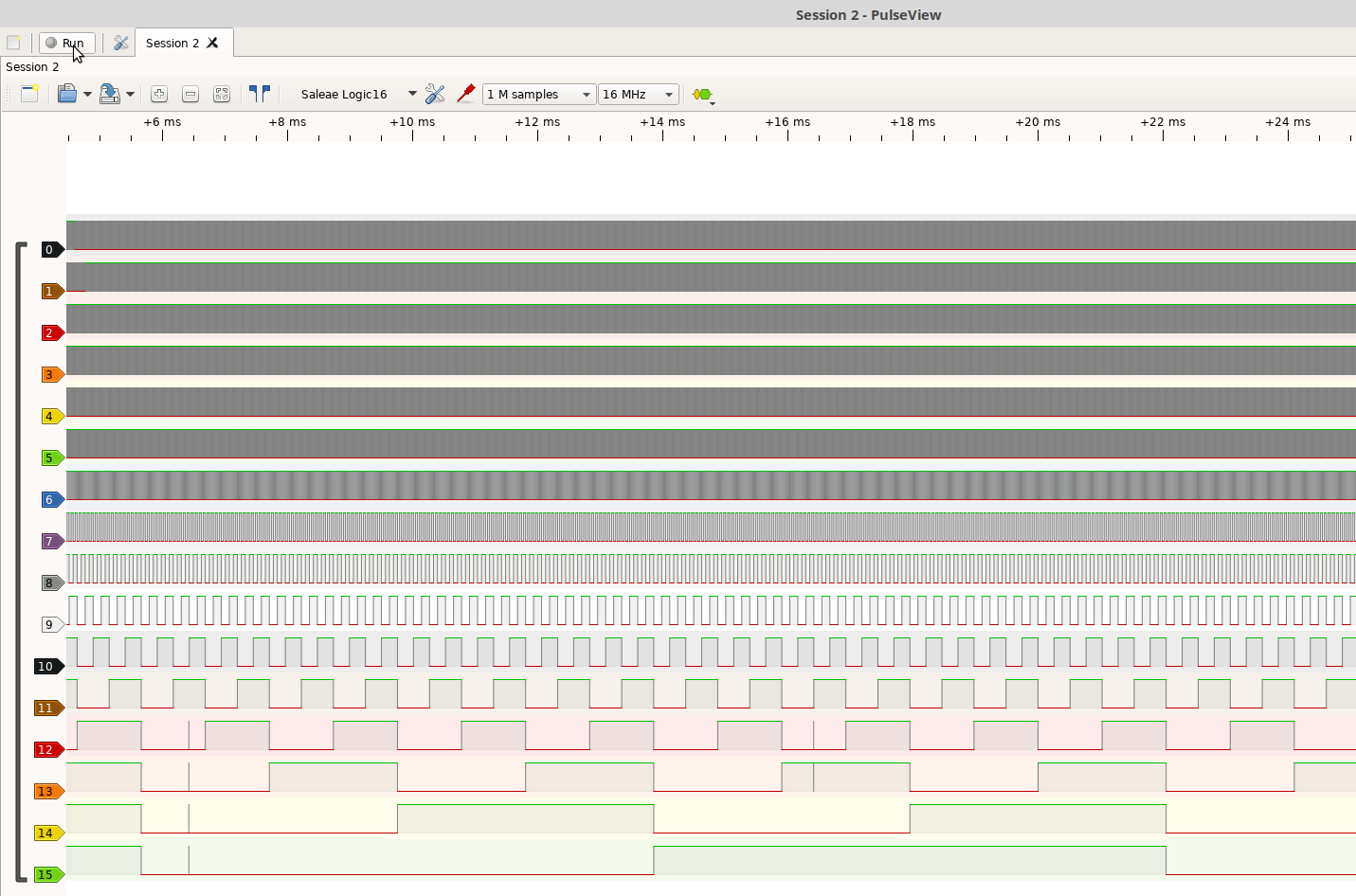The height and width of the screenshot is (896, 1356).
Task: Select the channel 8 label
Action: (52, 582)
